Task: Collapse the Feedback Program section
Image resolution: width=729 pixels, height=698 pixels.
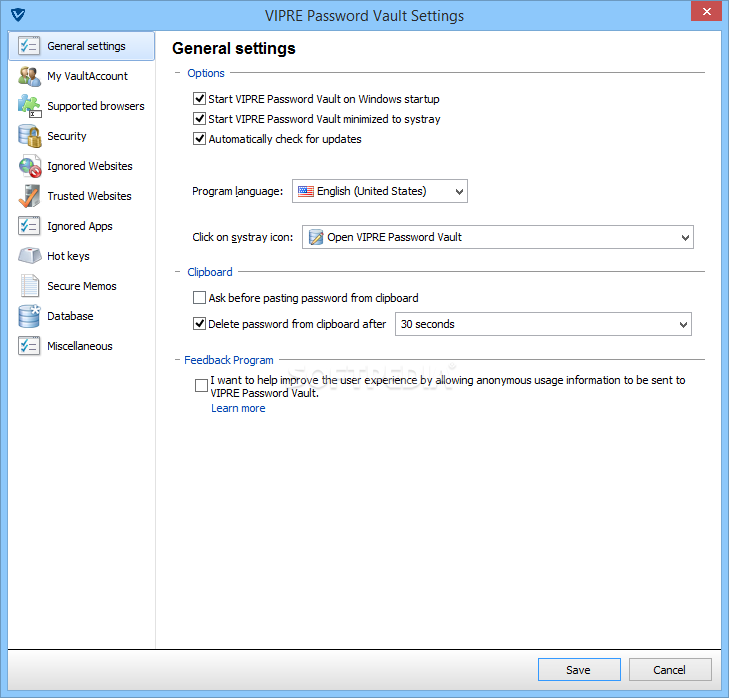Action: point(177,359)
